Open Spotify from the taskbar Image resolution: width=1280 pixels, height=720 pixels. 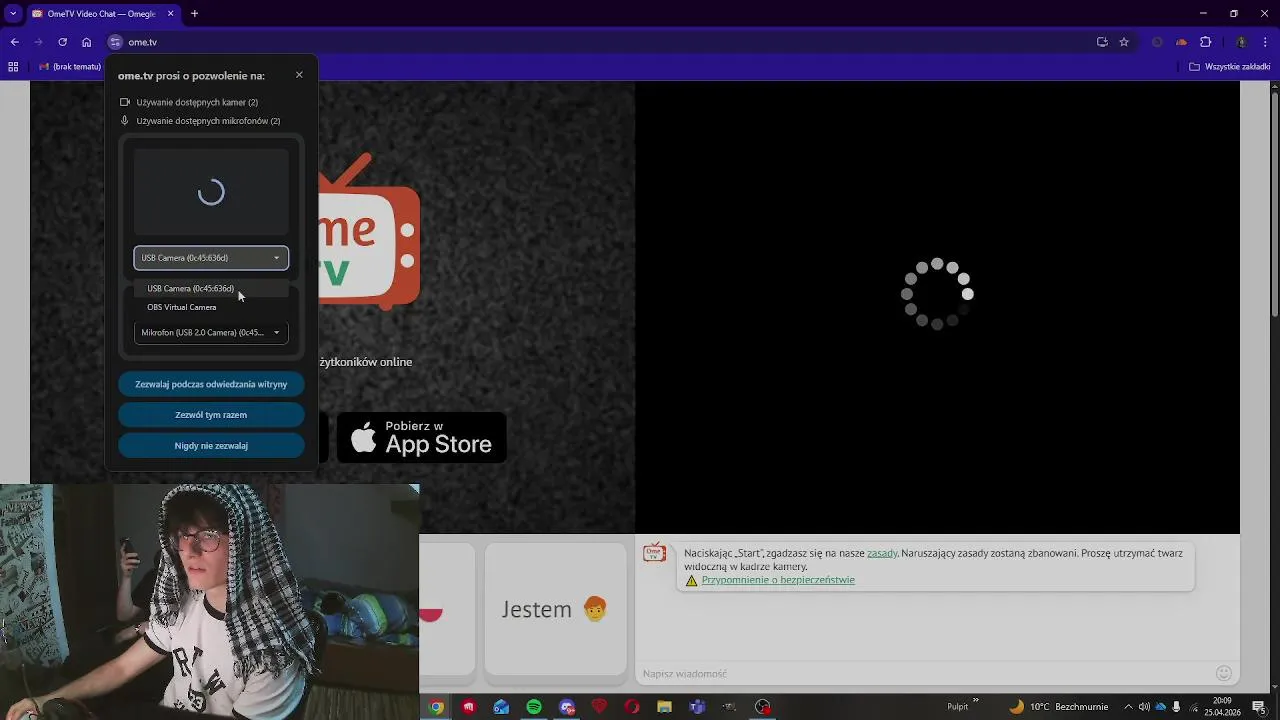click(533, 707)
